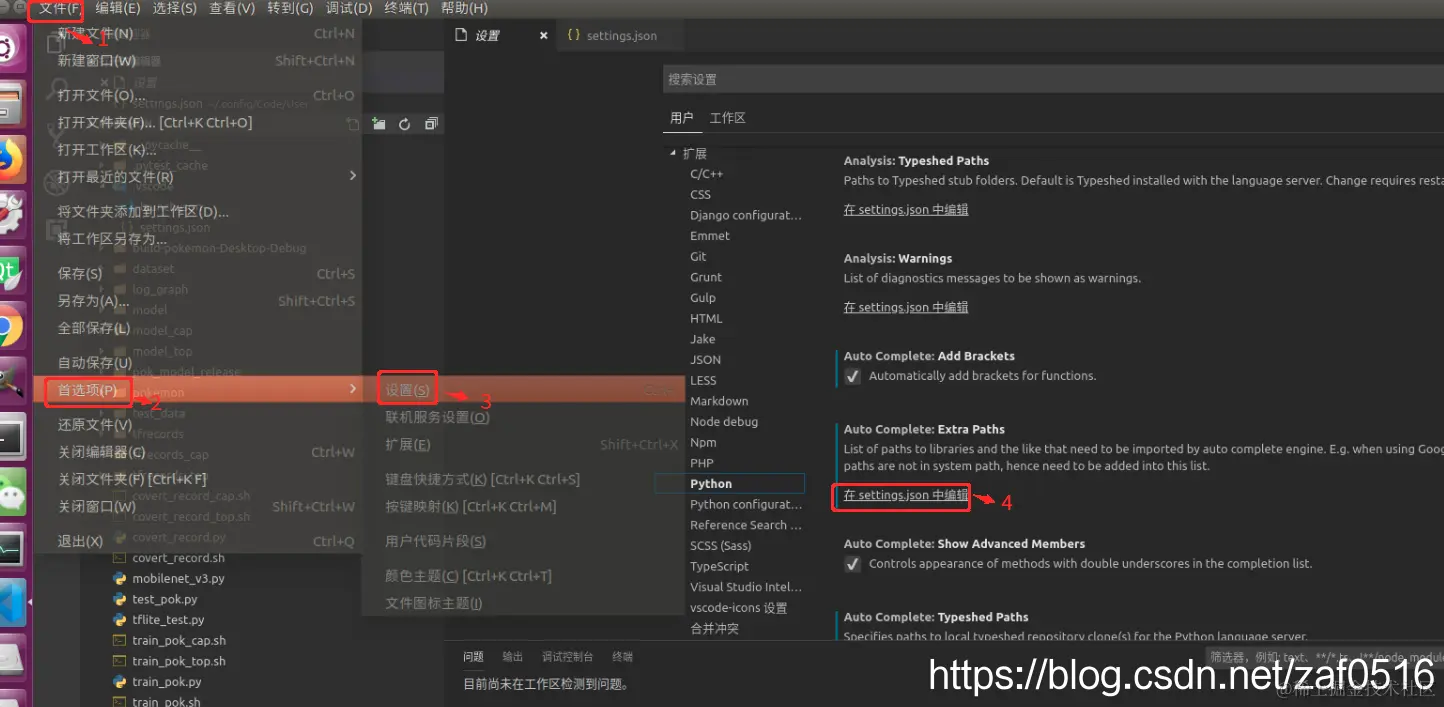Launch the Files manager from the dock
Viewport: 1444px width, 707px height.
click(x=10, y=104)
